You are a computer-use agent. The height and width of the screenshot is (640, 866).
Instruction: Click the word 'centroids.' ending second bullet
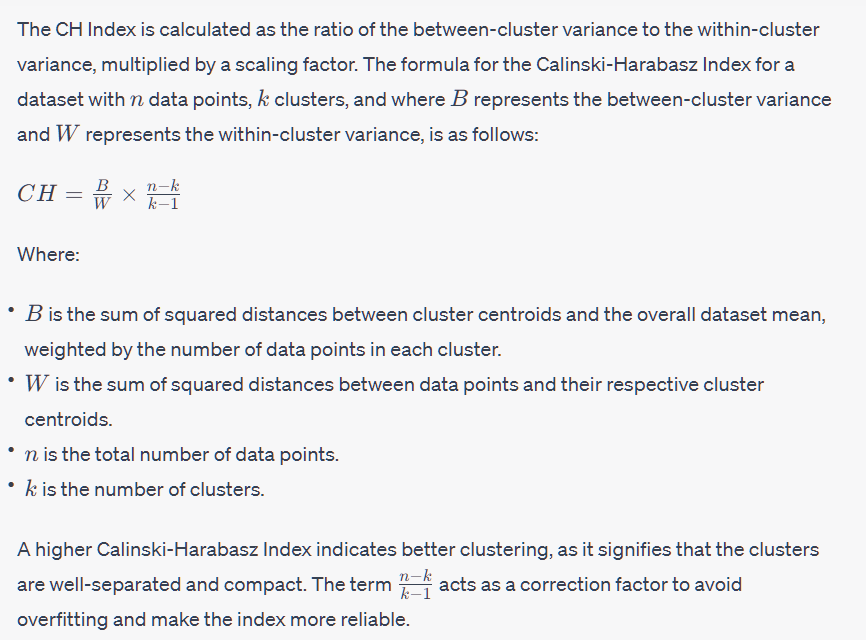pos(68,420)
